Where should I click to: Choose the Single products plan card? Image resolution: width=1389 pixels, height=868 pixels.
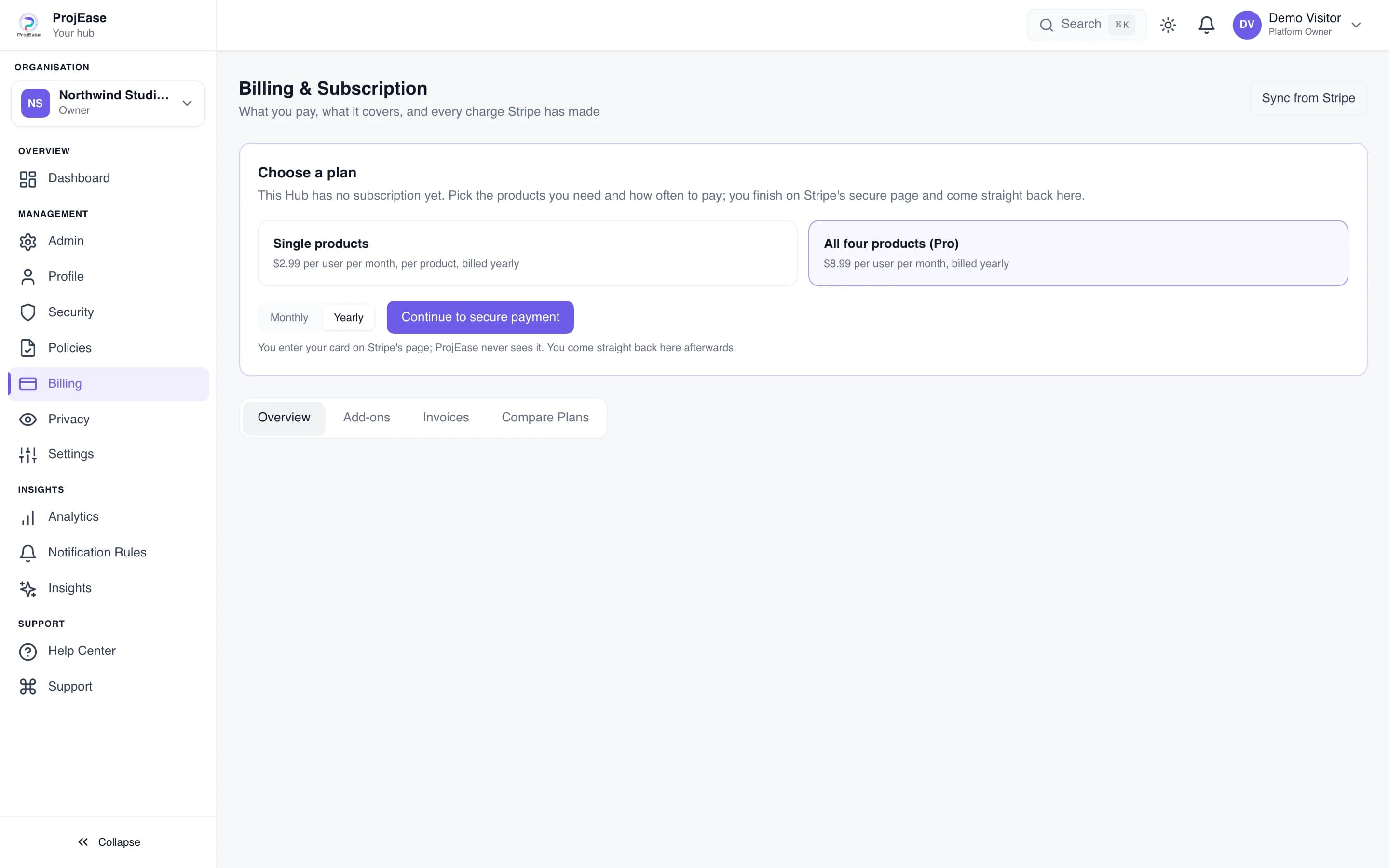(527, 253)
